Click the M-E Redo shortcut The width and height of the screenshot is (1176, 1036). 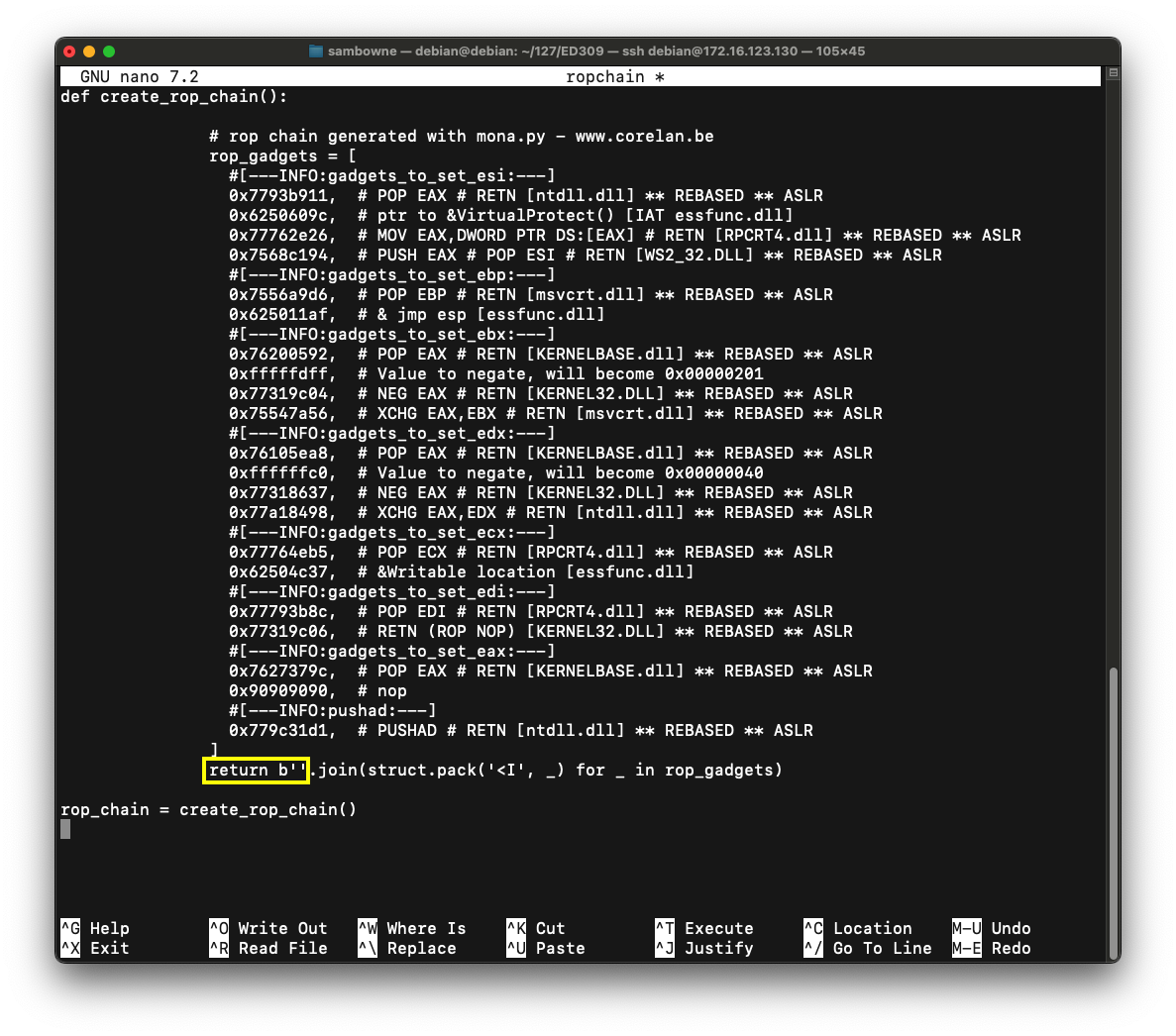tap(992, 948)
